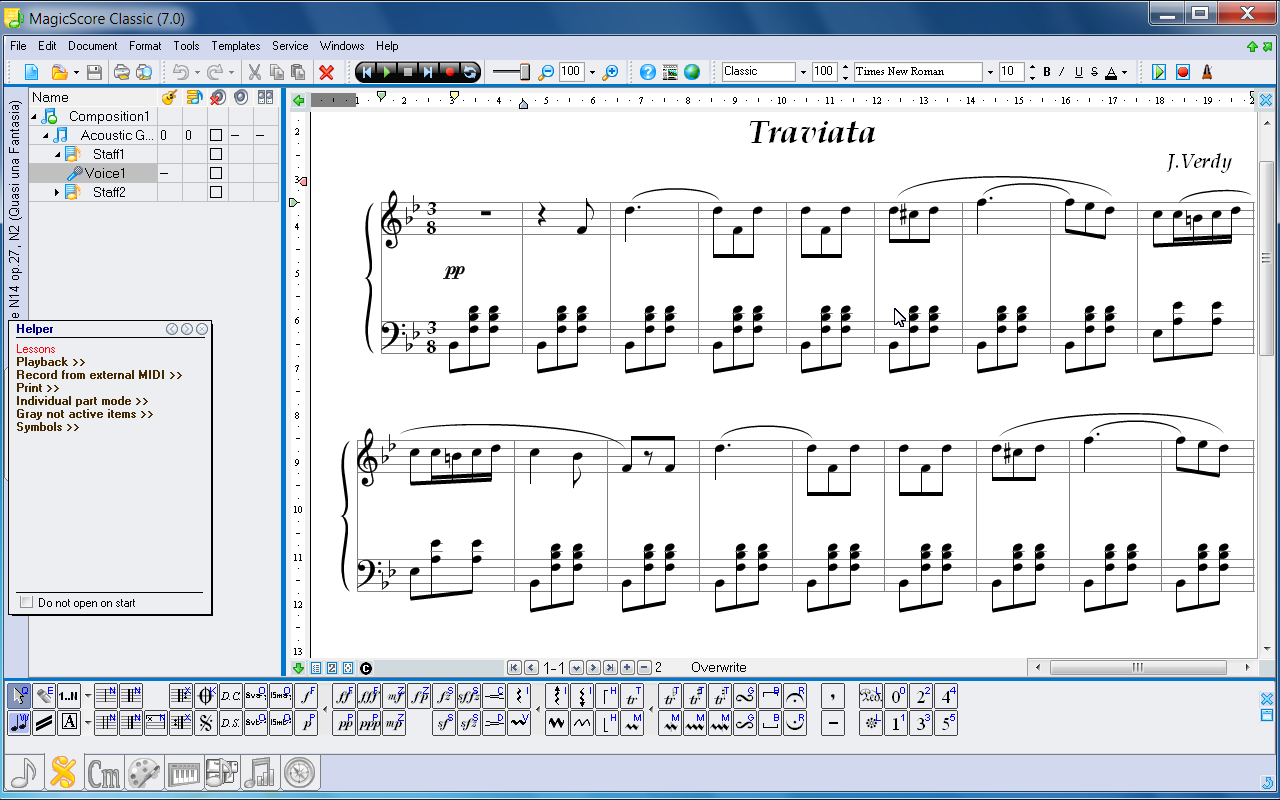Insert the fermata symbol
Image resolution: width=1280 pixels, height=800 pixels.
tap(795, 696)
